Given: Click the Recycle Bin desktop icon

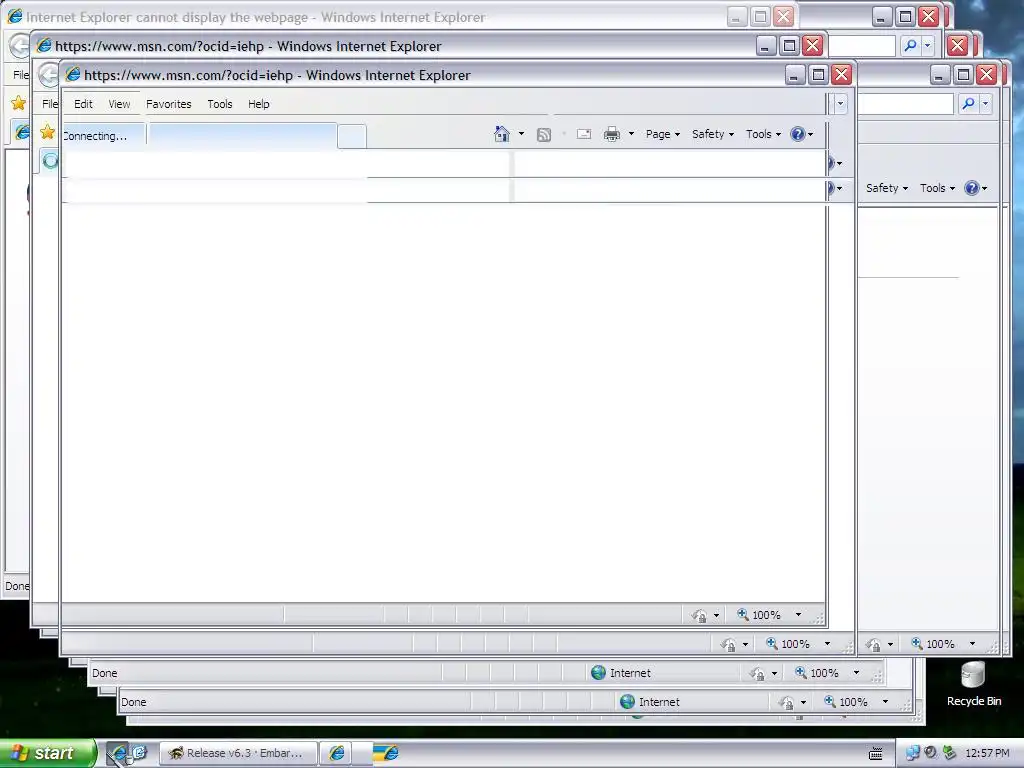Looking at the screenshot, I should click(x=973, y=684).
